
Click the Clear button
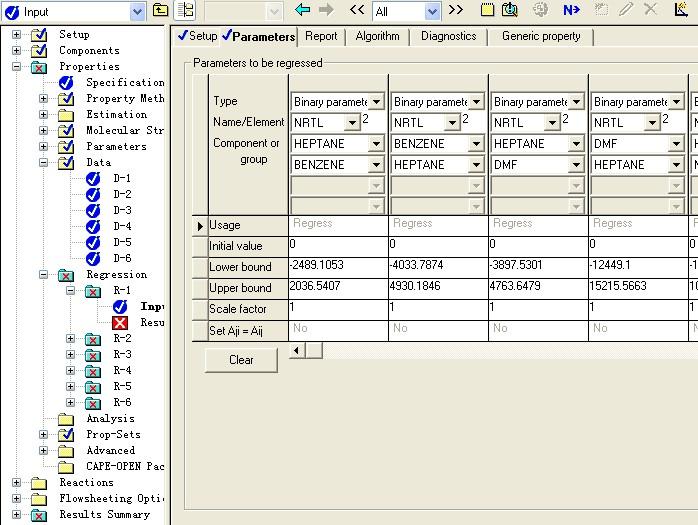click(x=241, y=360)
